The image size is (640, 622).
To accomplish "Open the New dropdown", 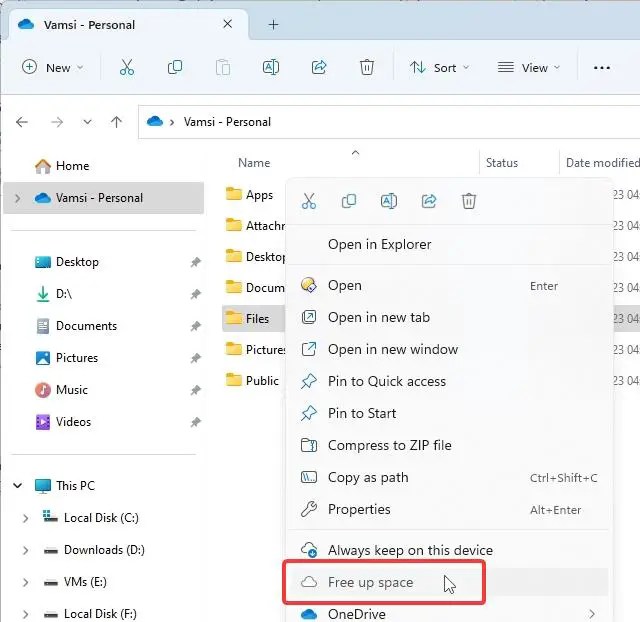I will [53, 68].
